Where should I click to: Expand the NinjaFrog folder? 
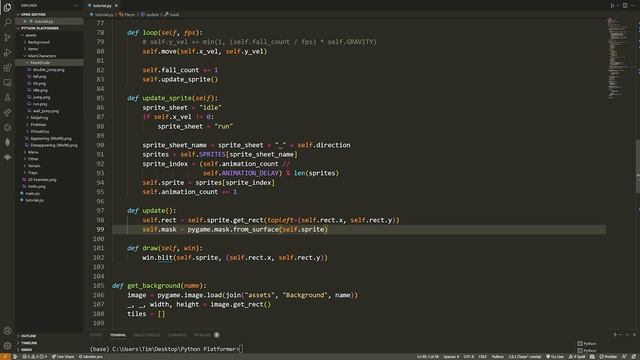pos(49,118)
